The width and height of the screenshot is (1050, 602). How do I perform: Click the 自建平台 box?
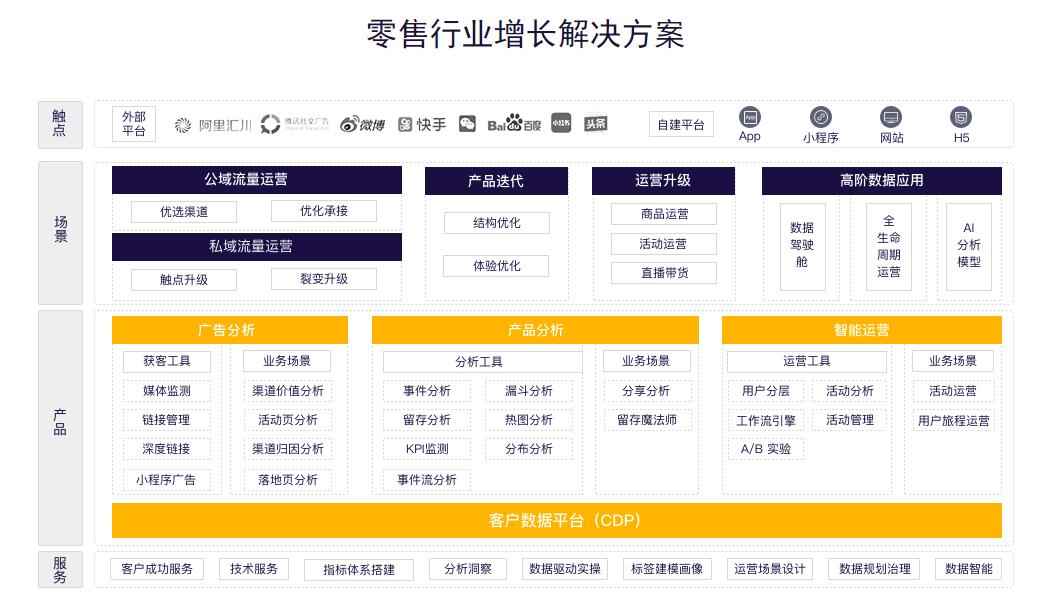click(x=681, y=125)
